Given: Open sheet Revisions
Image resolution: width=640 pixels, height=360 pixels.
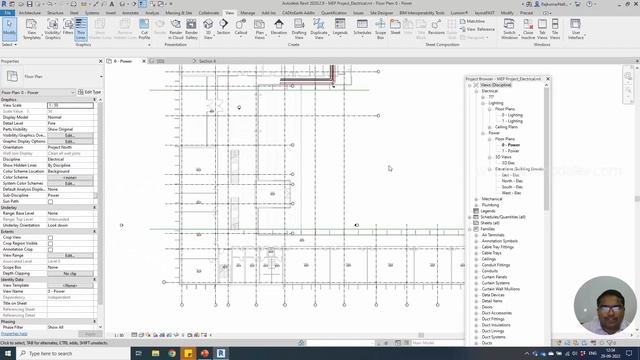Looking at the screenshot, I should 436,27.
